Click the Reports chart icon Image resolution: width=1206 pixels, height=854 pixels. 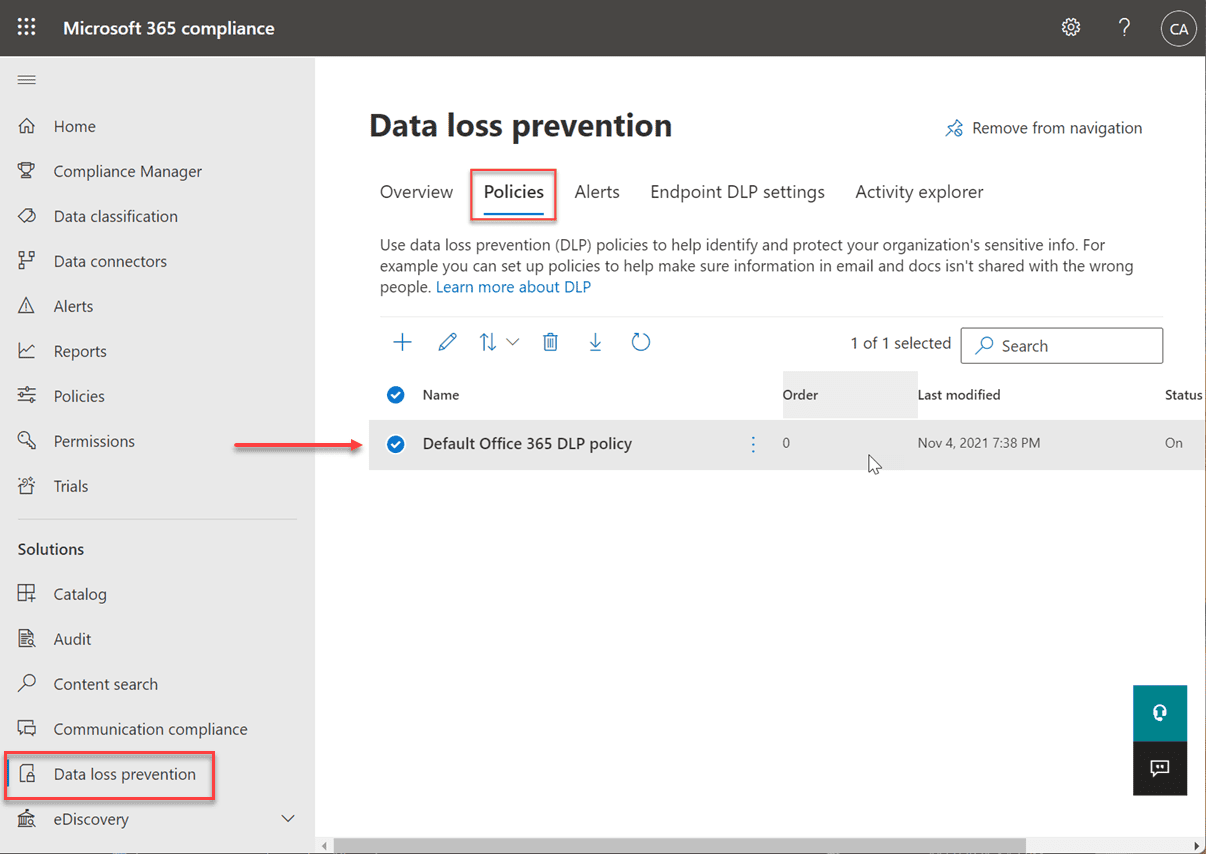tap(27, 351)
